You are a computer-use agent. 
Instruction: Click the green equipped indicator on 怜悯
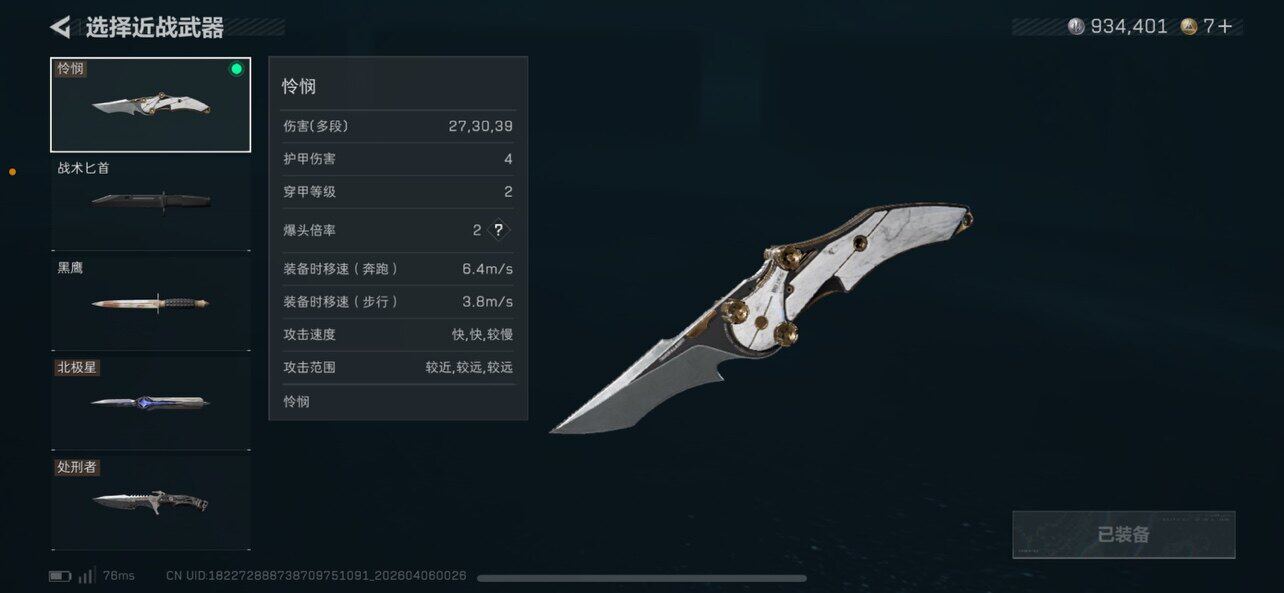tap(236, 69)
